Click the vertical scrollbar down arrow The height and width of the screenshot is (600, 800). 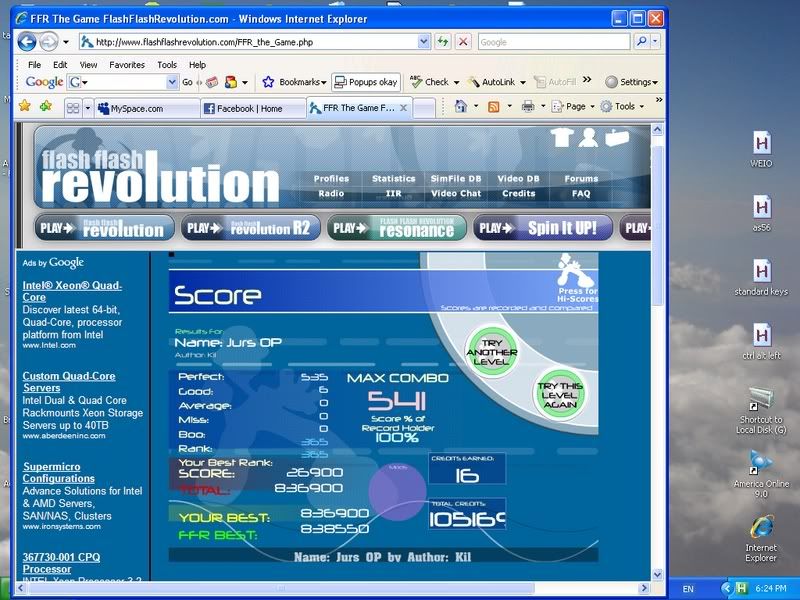pos(657,574)
